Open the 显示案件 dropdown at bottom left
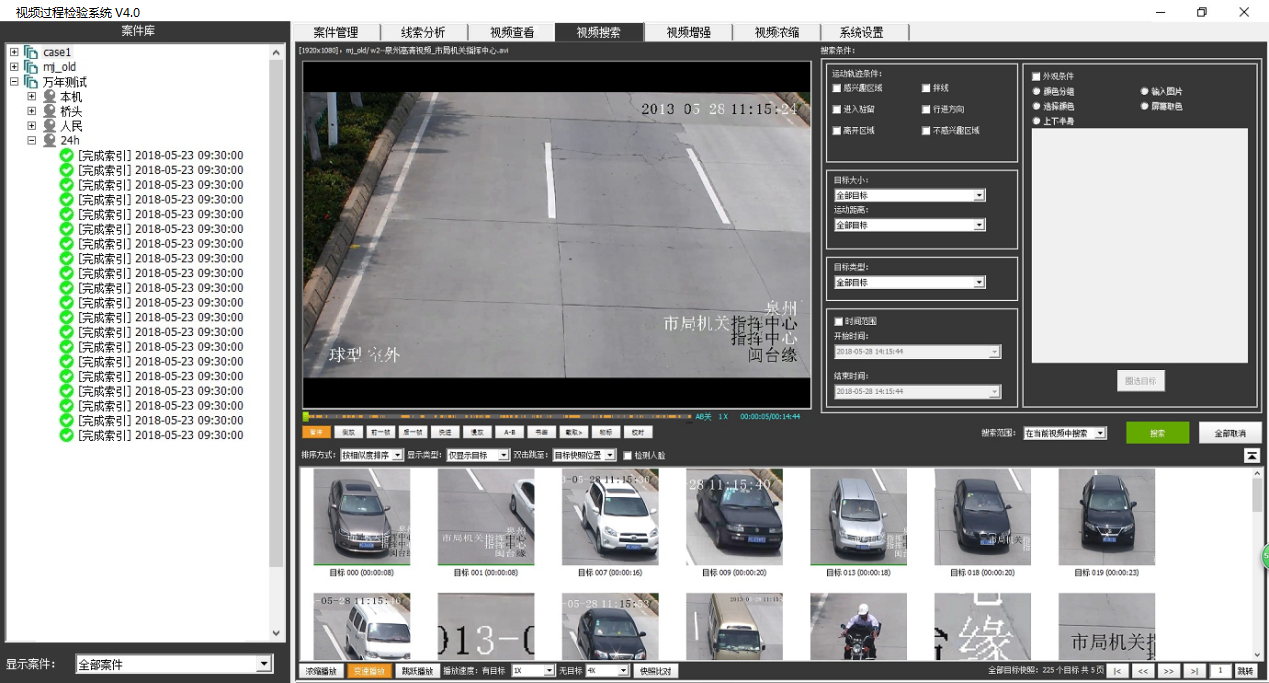This screenshot has width=1269, height=683. (264, 664)
